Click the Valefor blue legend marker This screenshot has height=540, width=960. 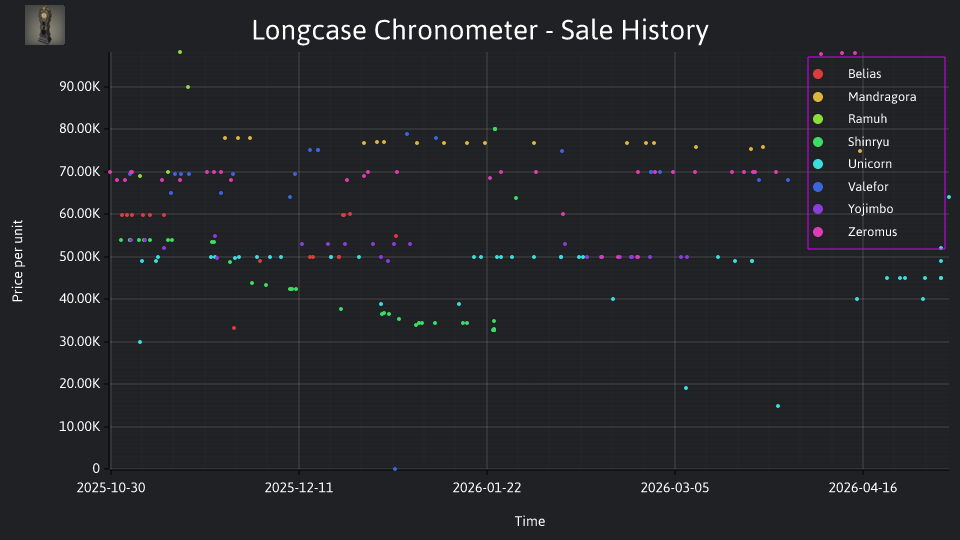818,187
